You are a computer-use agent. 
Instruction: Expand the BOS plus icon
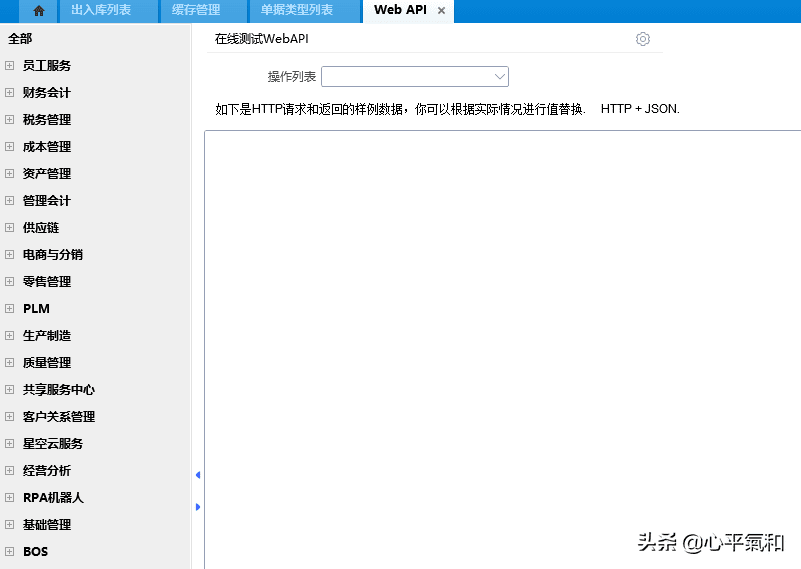(10, 552)
